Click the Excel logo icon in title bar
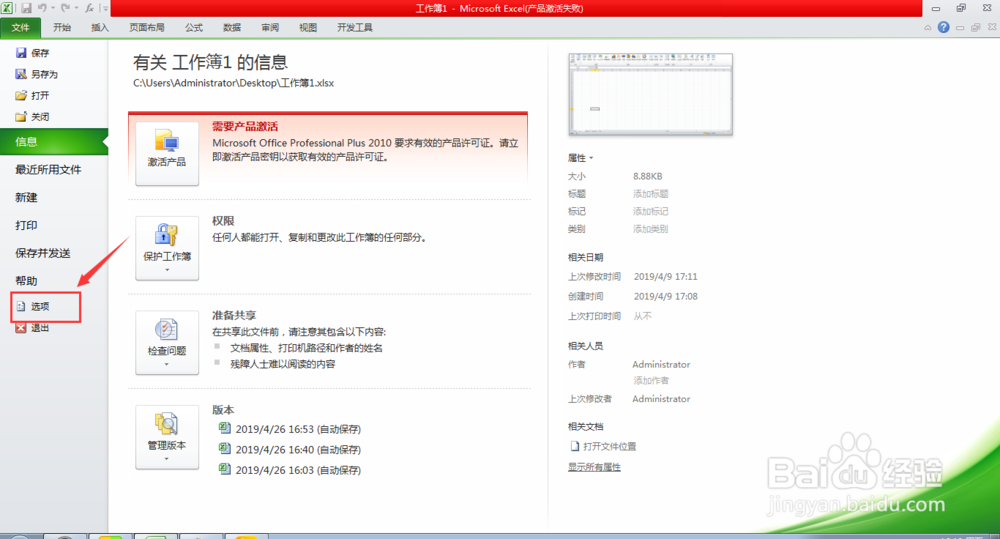The height and width of the screenshot is (539, 1000). click(x=7, y=8)
